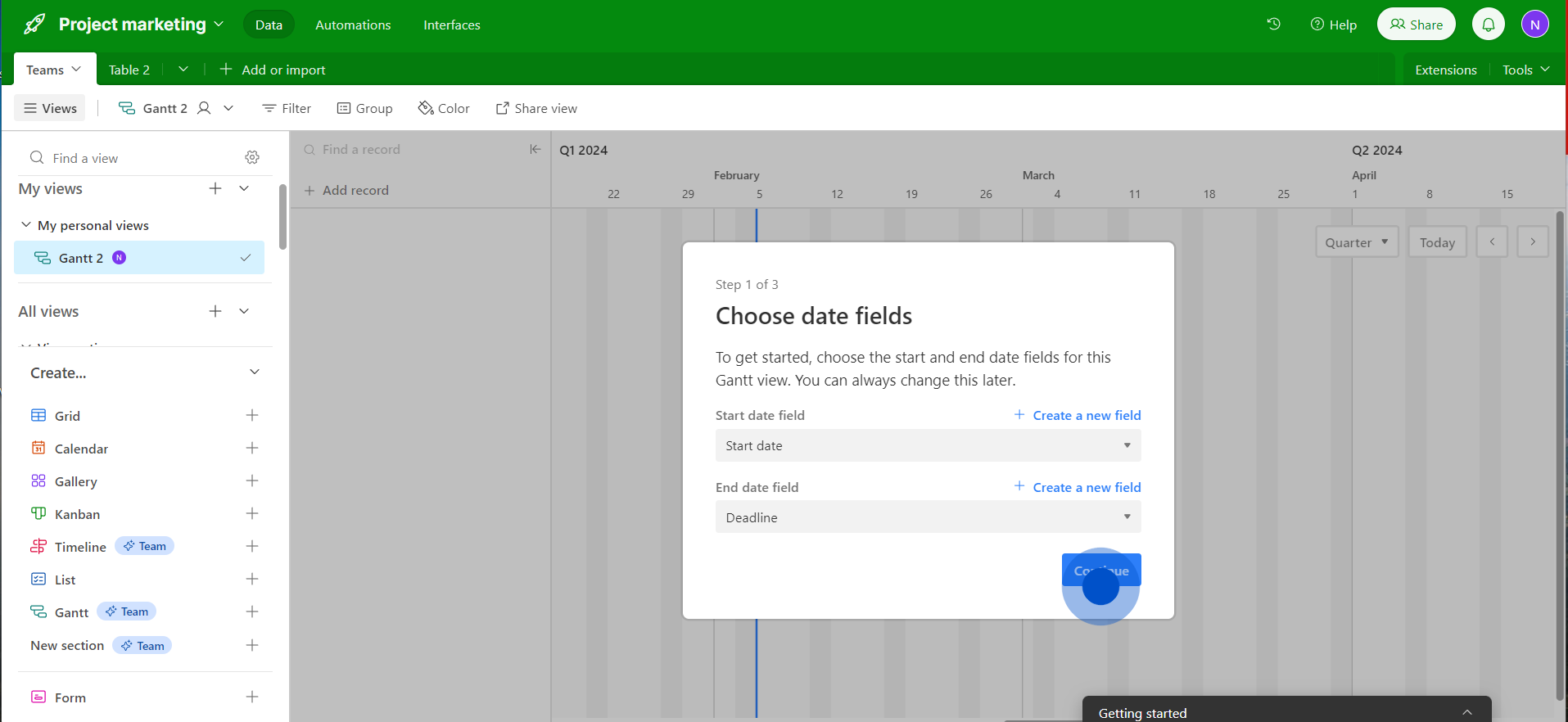Create a new start date field
The image size is (1568, 722).
pyautogui.click(x=1078, y=415)
